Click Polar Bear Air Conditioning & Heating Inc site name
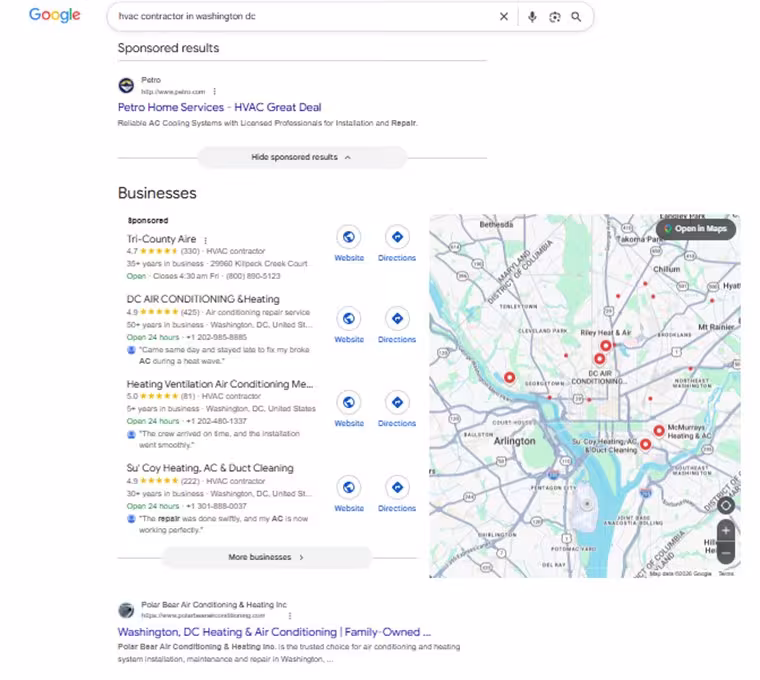 214,604
